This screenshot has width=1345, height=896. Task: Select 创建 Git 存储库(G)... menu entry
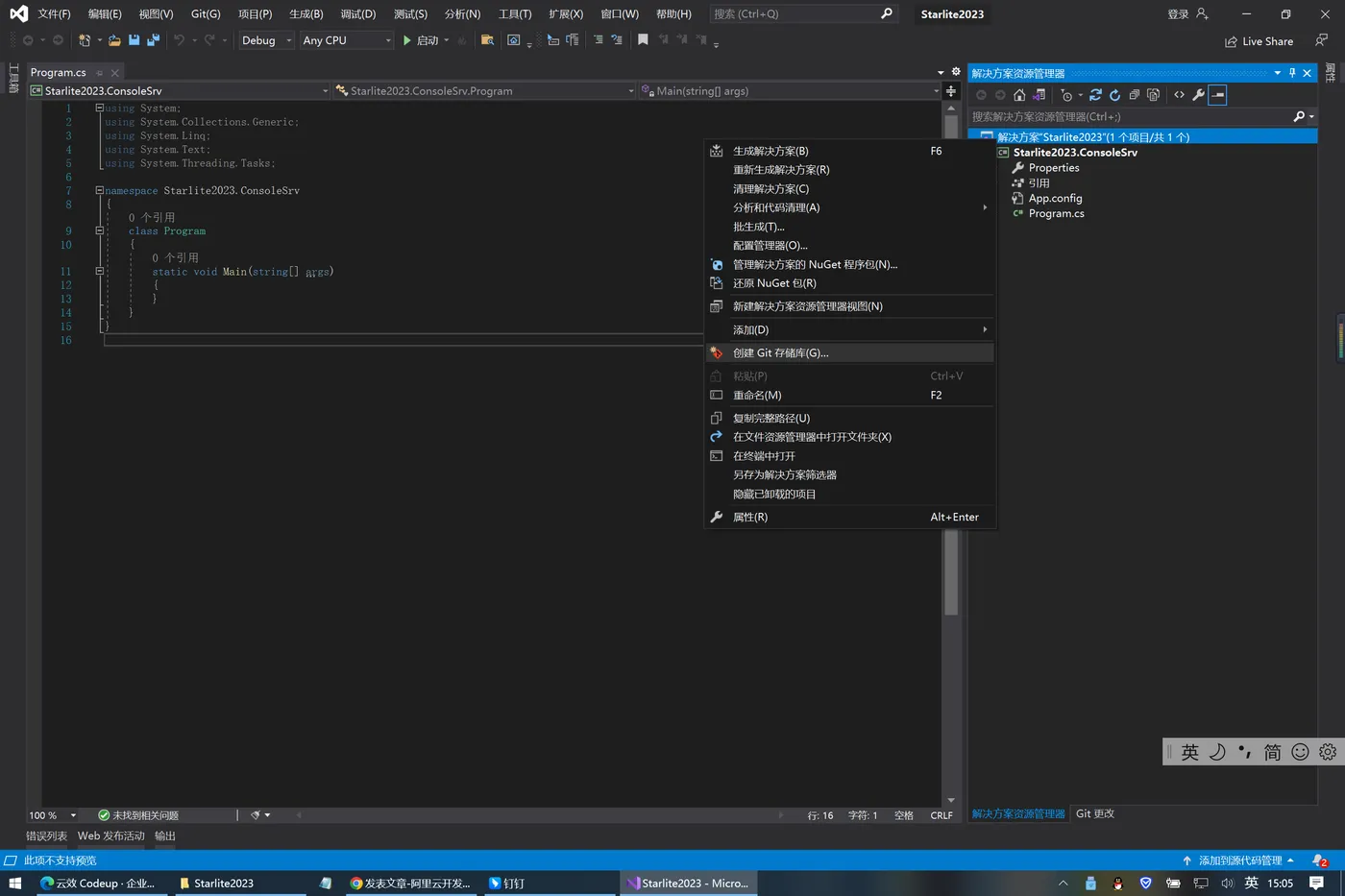[849, 352]
